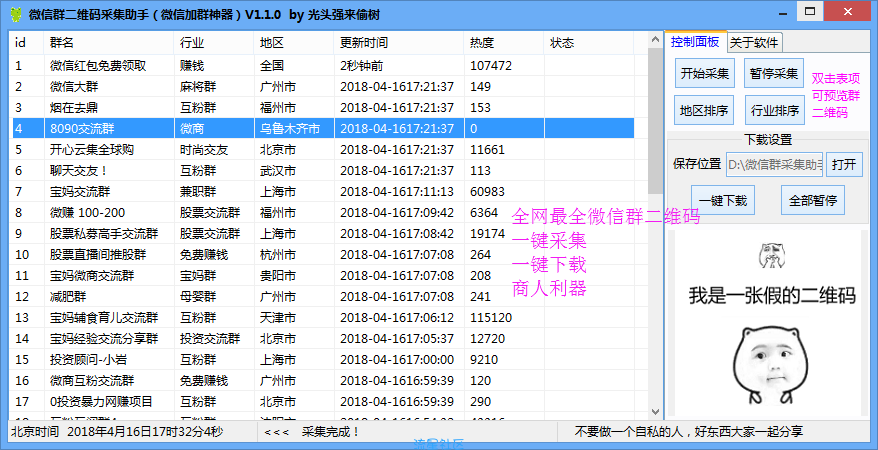This screenshot has height=450, width=878.
Task: Open the save folder with 打开
Action: point(844,164)
